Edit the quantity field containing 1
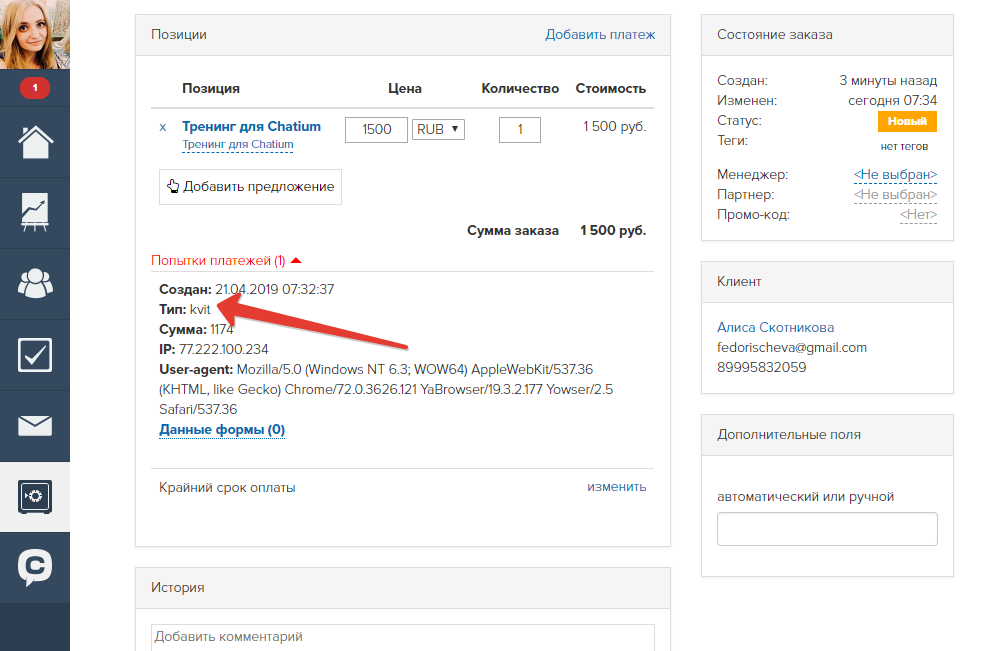 (520, 129)
